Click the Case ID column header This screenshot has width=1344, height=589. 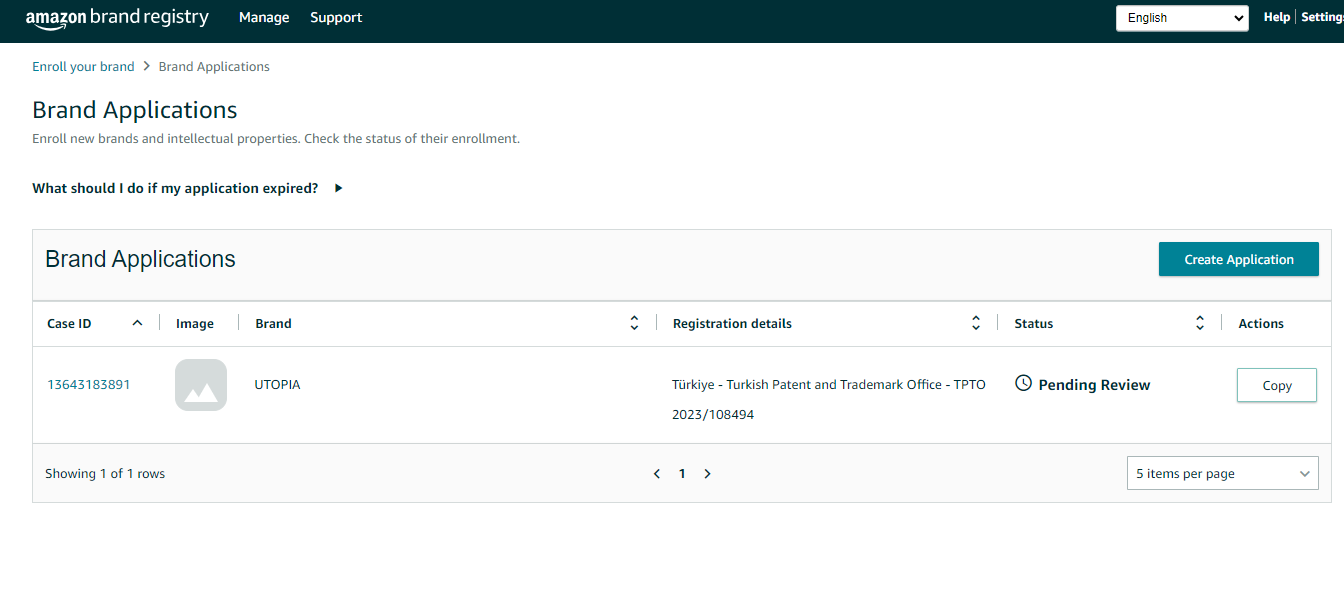(69, 323)
